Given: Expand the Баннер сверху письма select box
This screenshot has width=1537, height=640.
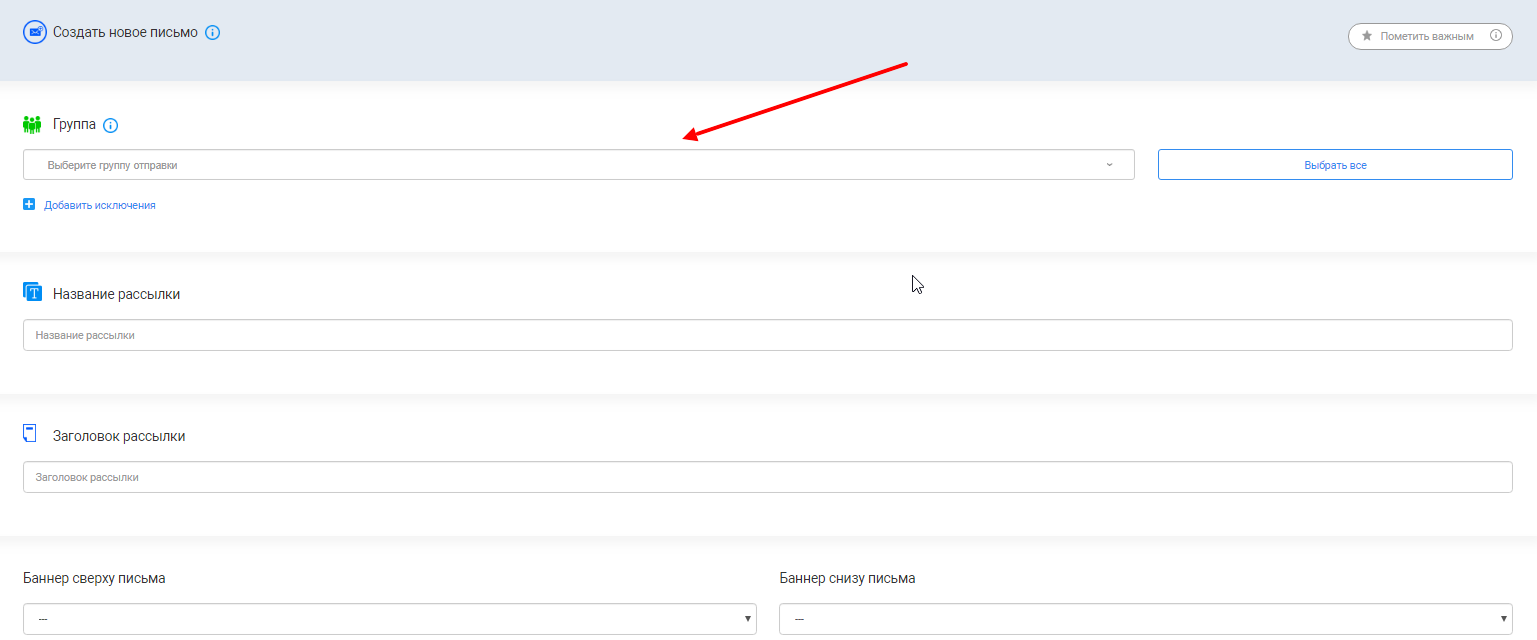Looking at the screenshot, I should click(389, 619).
